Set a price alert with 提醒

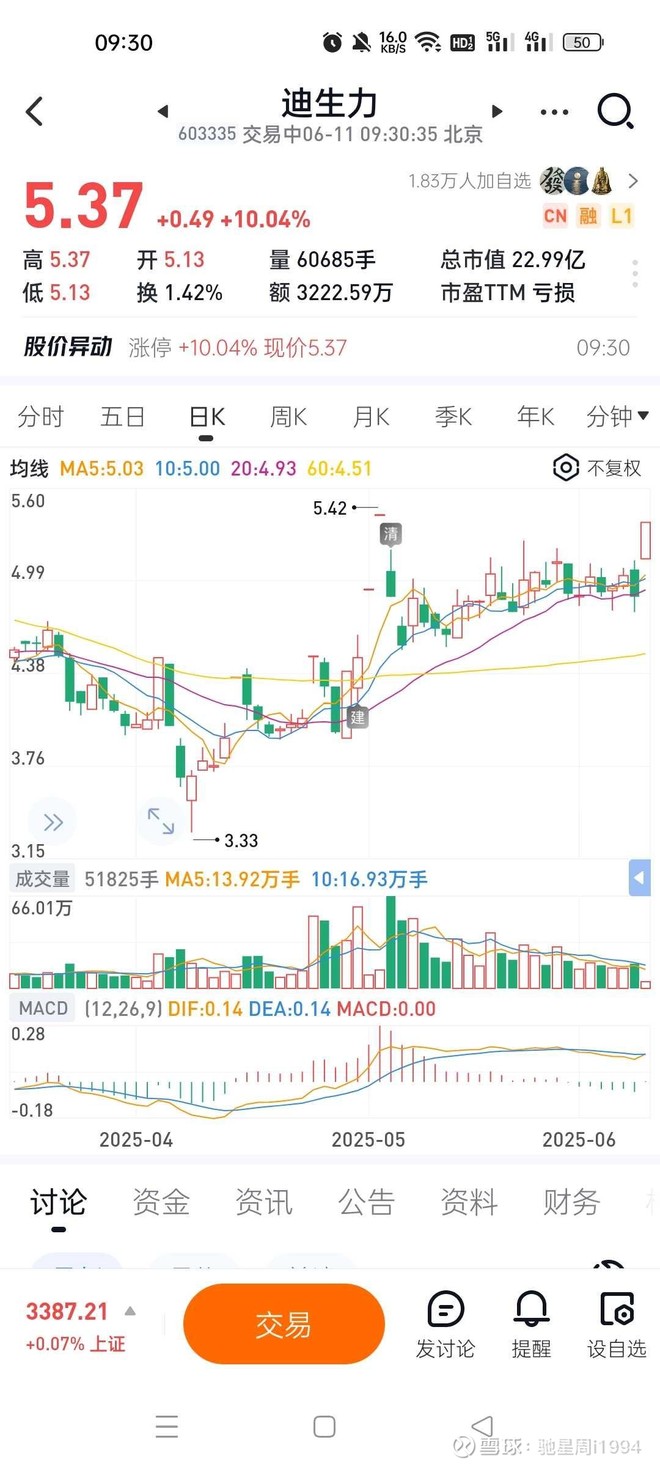pyautogui.click(x=531, y=1326)
